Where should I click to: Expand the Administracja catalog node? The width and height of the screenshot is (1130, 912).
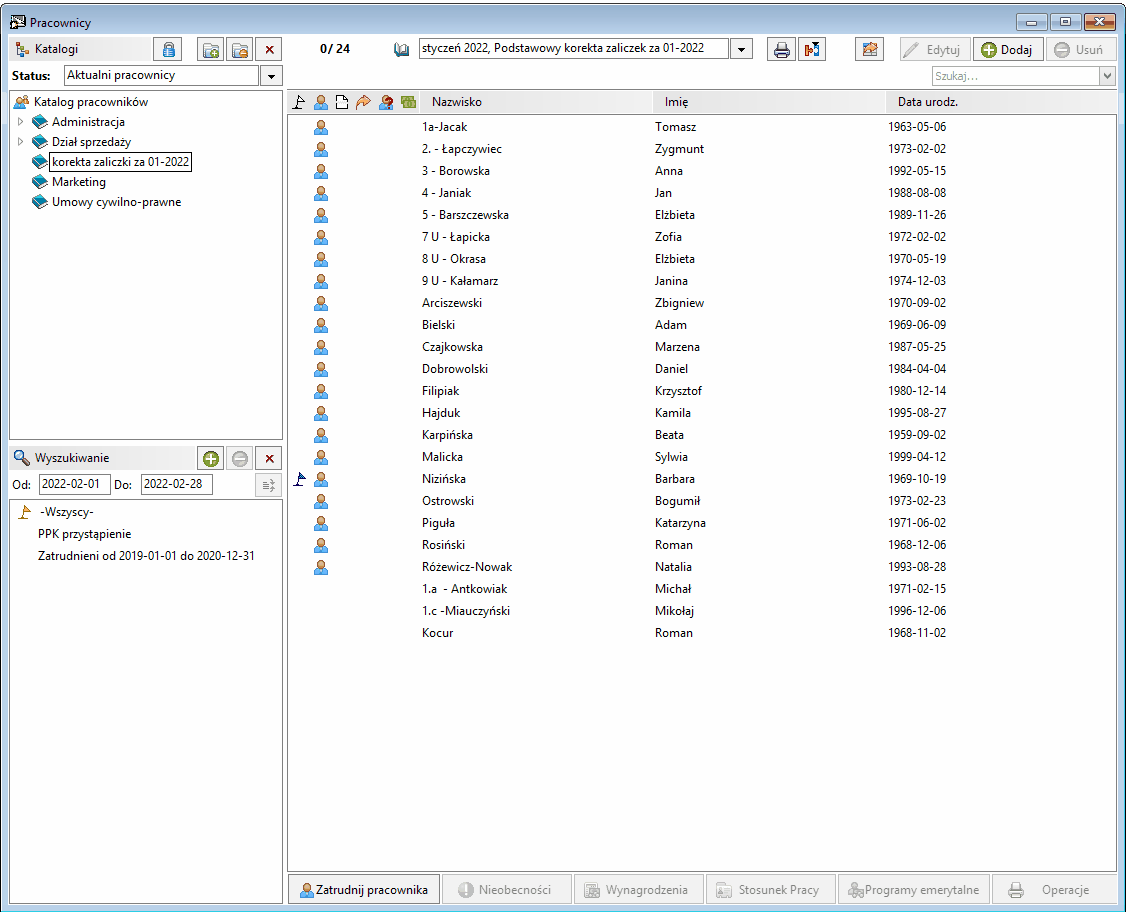click(20, 122)
